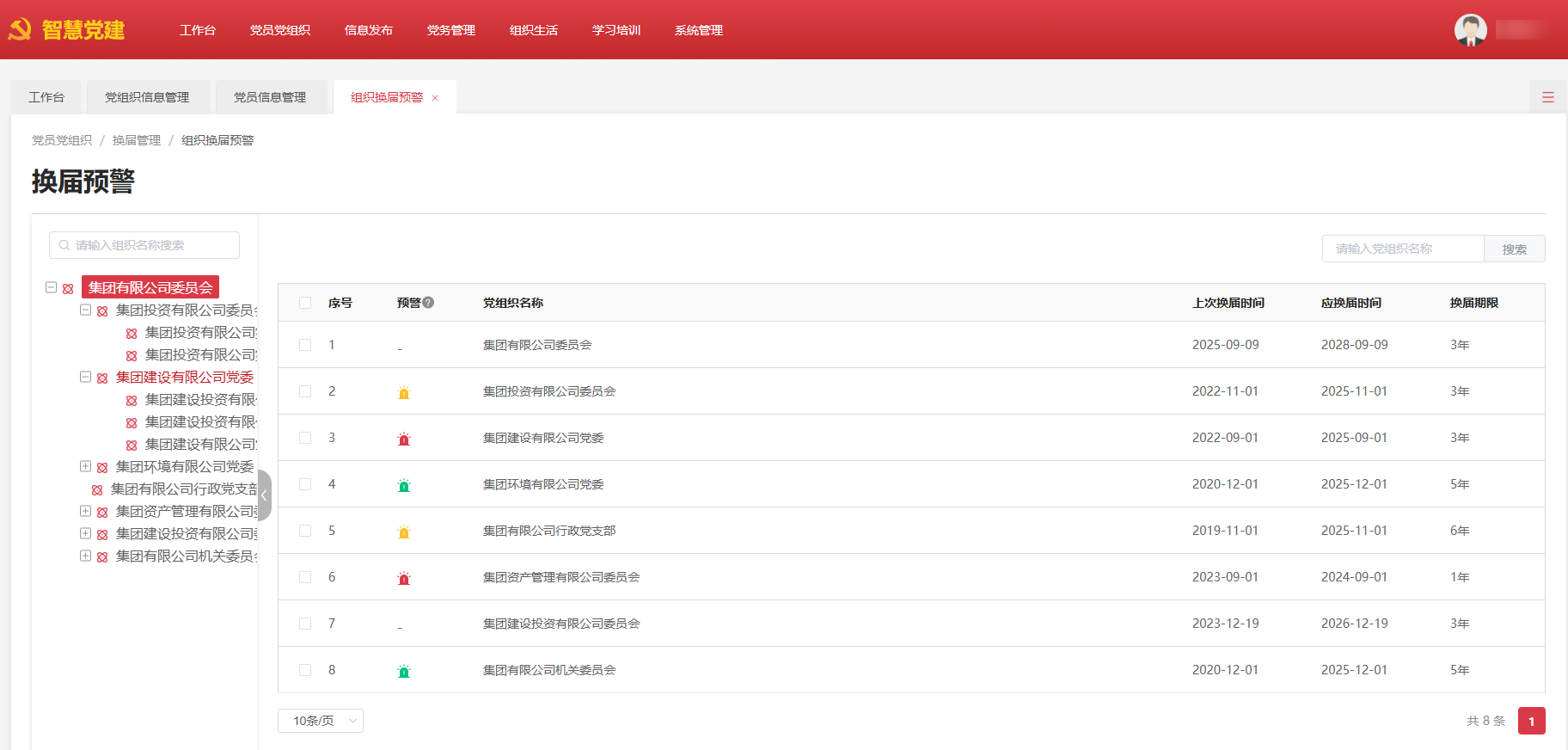The height and width of the screenshot is (750, 1568).
Task: Expand the 集团环境有限公司党委 tree node
Action: pos(85,466)
